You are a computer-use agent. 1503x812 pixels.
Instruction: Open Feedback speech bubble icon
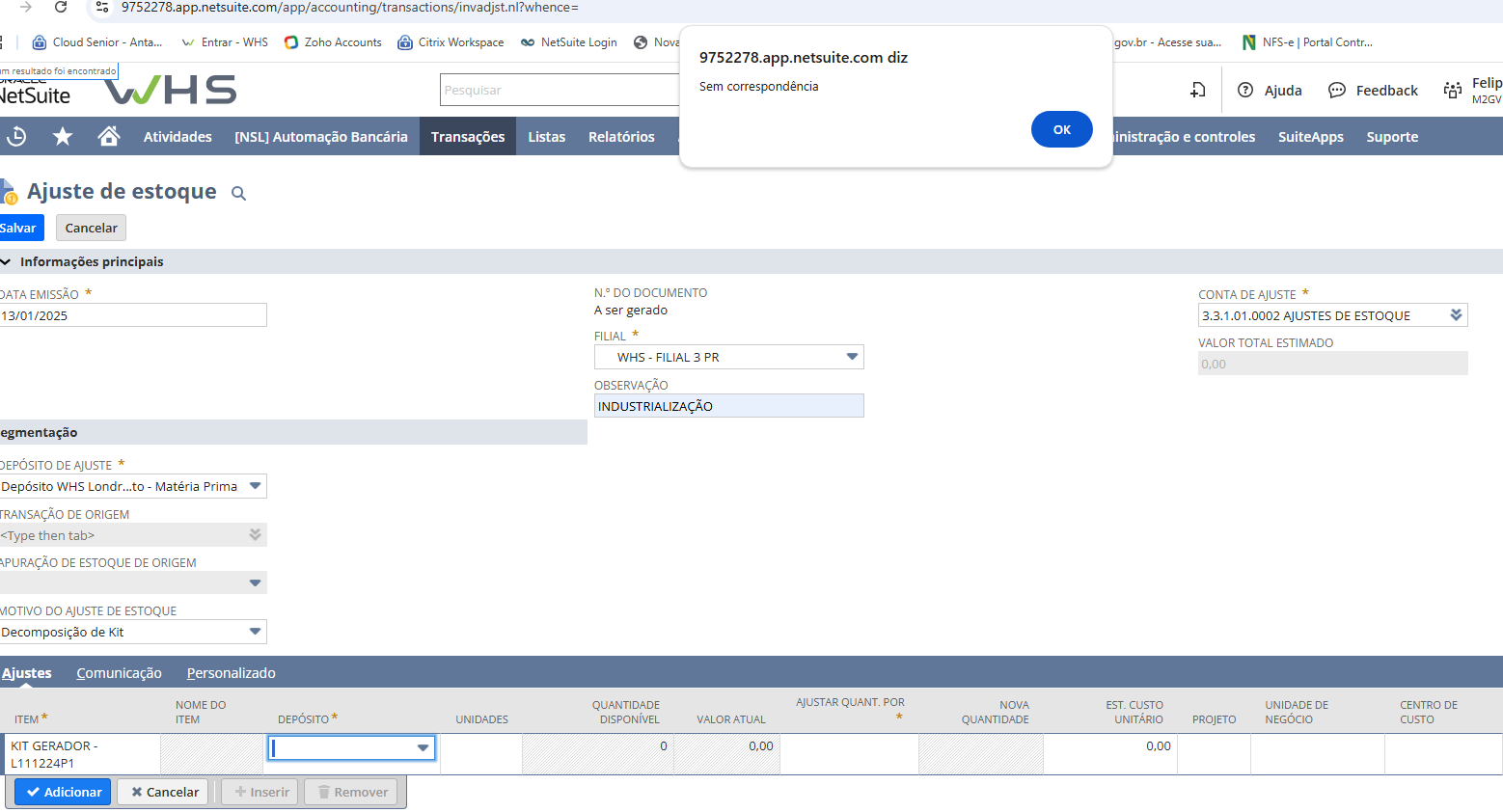[1336, 91]
